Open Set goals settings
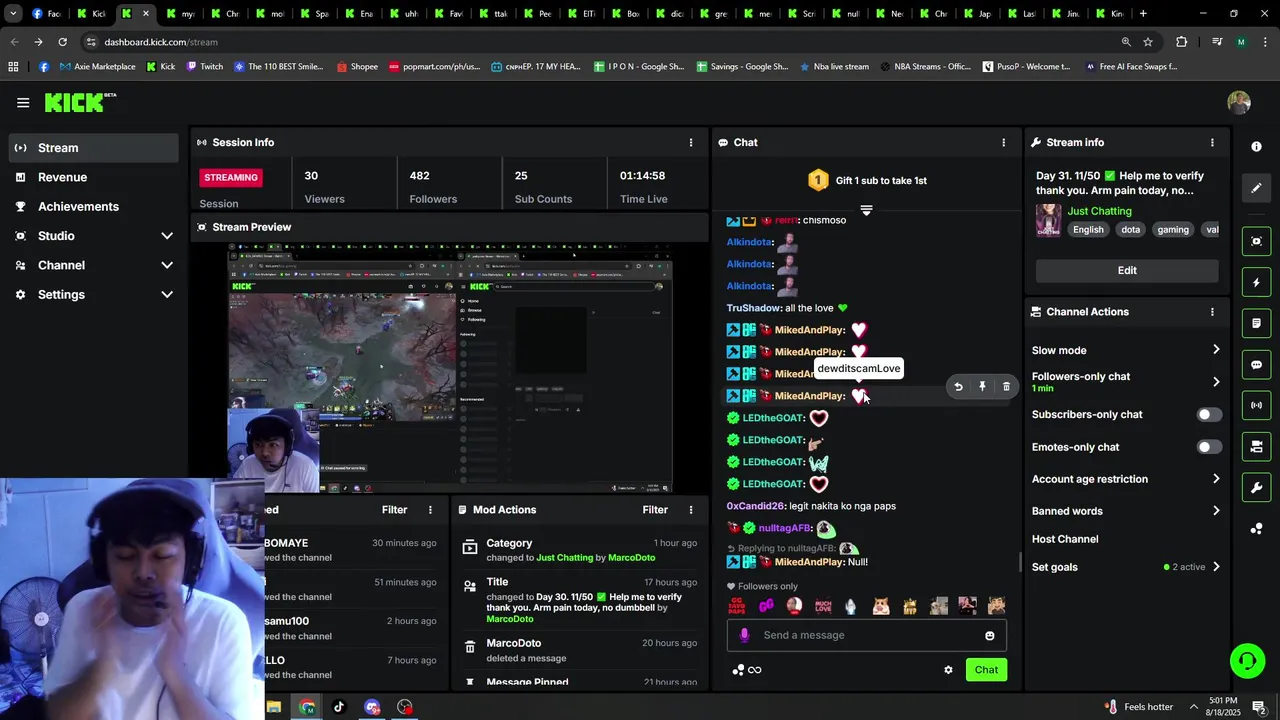The image size is (1280, 720). tap(1126, 567)
